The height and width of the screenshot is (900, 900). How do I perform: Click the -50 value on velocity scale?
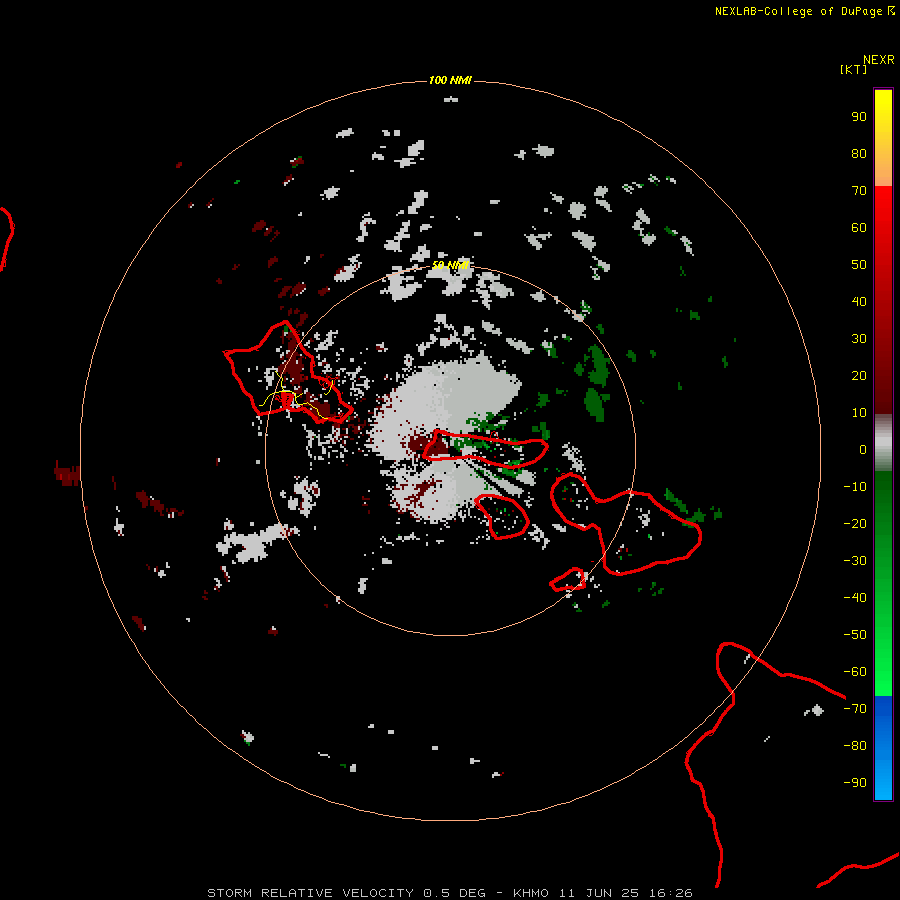pos(855,635)
